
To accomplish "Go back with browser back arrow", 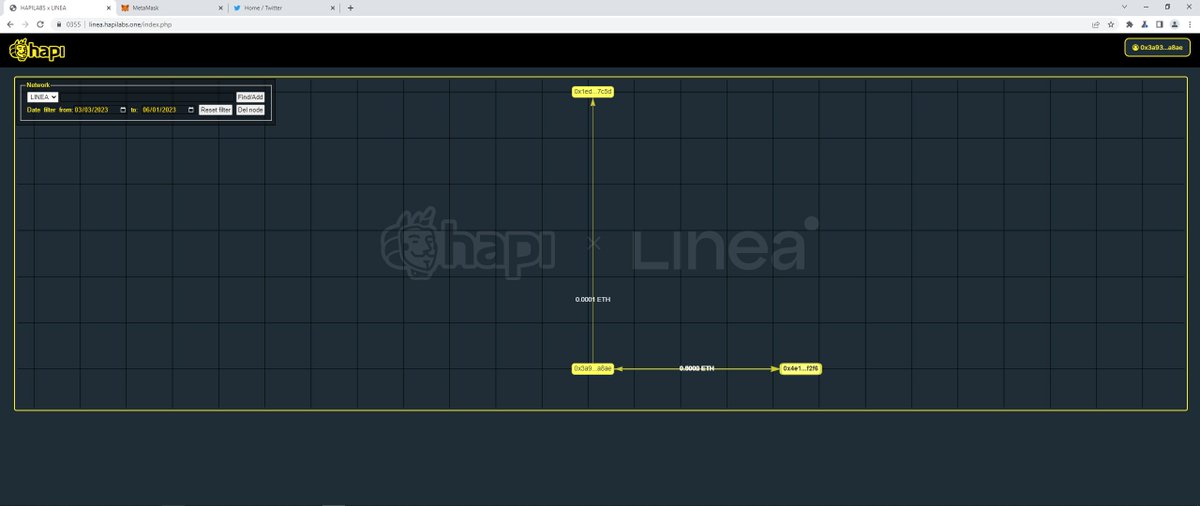I will pos(10,24).
